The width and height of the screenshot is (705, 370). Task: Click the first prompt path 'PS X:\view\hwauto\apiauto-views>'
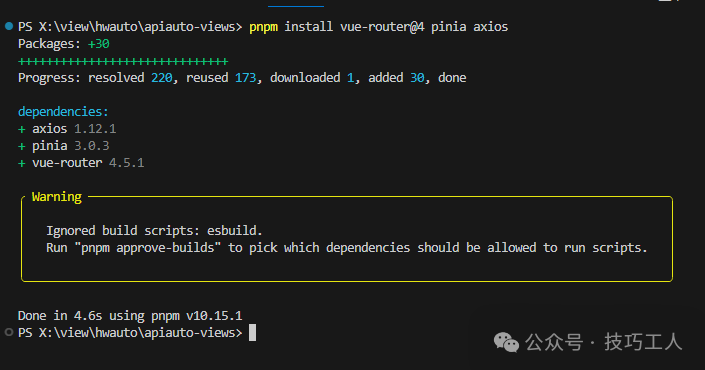click(130, 27)
